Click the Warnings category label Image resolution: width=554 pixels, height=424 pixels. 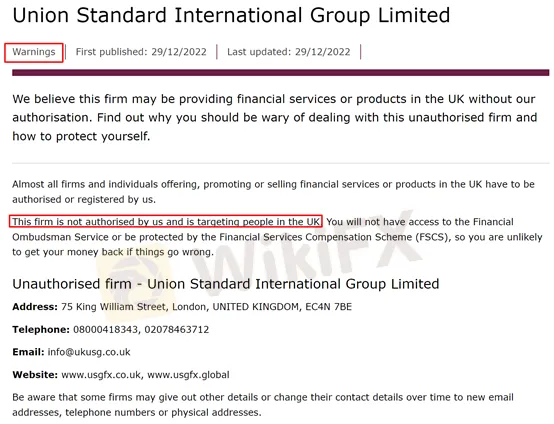pos(34,52)
